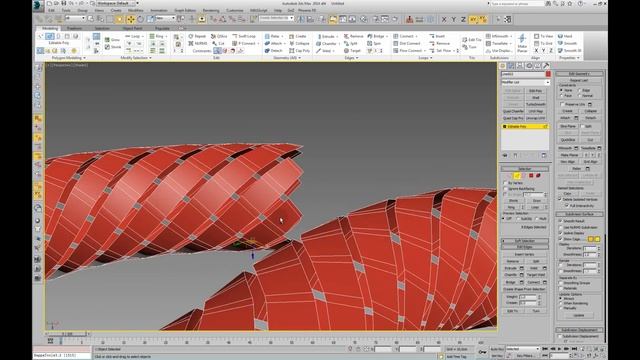The height and width of the screenshot is (360, 640).
Task: Add TurboSmooth modifier button
Action: (536, 104)
